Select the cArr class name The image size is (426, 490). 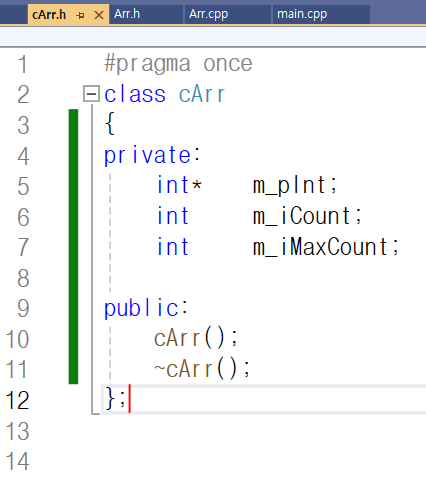pyautogui.click(x=202, y=94)
